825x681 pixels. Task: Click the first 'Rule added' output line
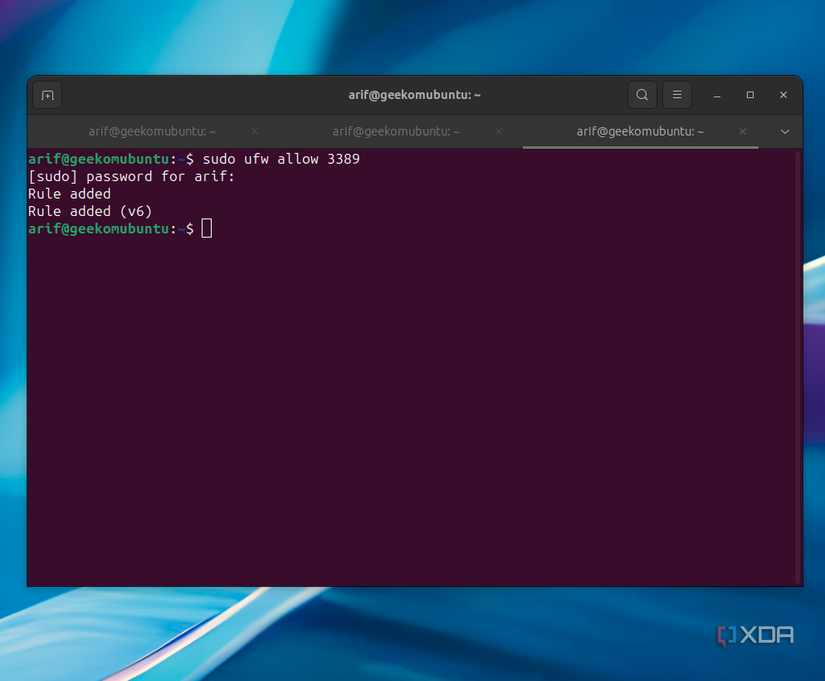(x=69, y=194)
